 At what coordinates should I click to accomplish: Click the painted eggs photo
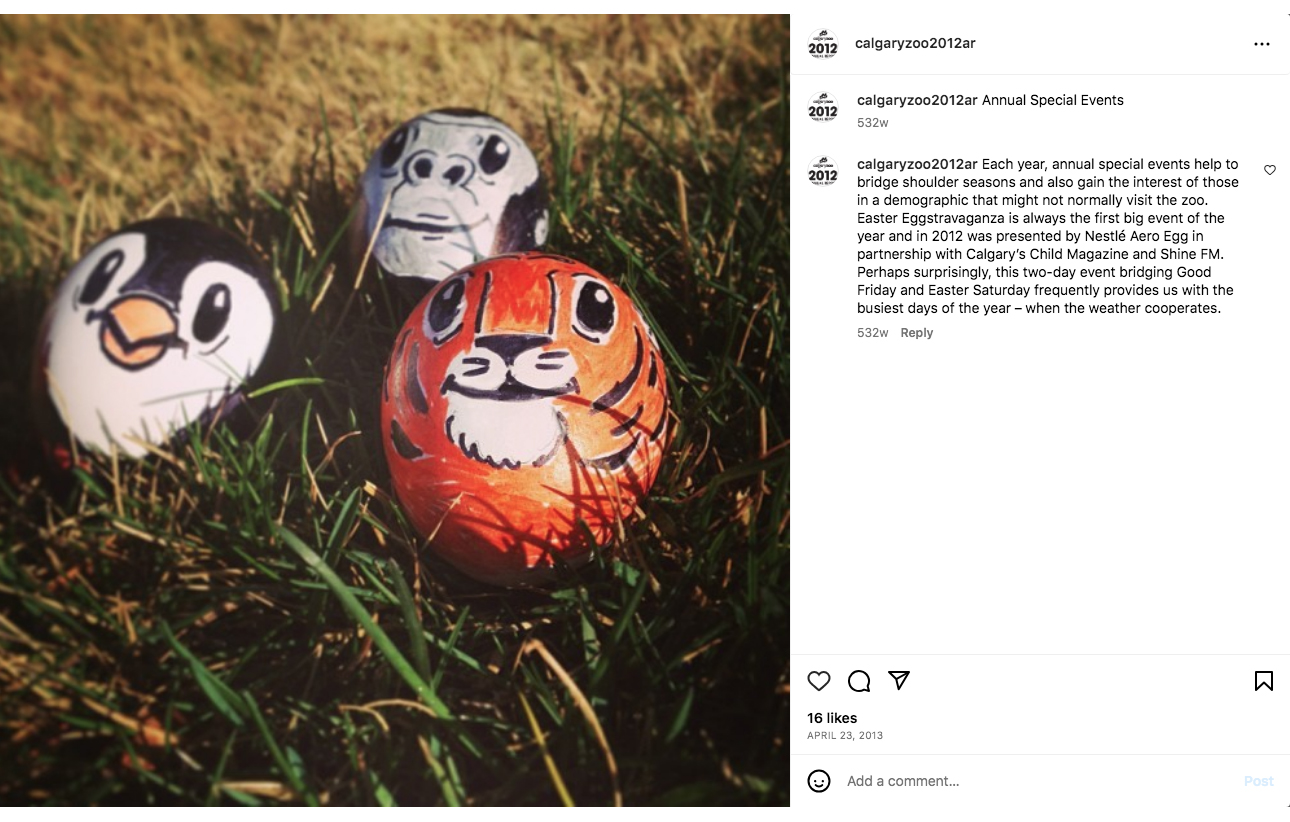395,410
